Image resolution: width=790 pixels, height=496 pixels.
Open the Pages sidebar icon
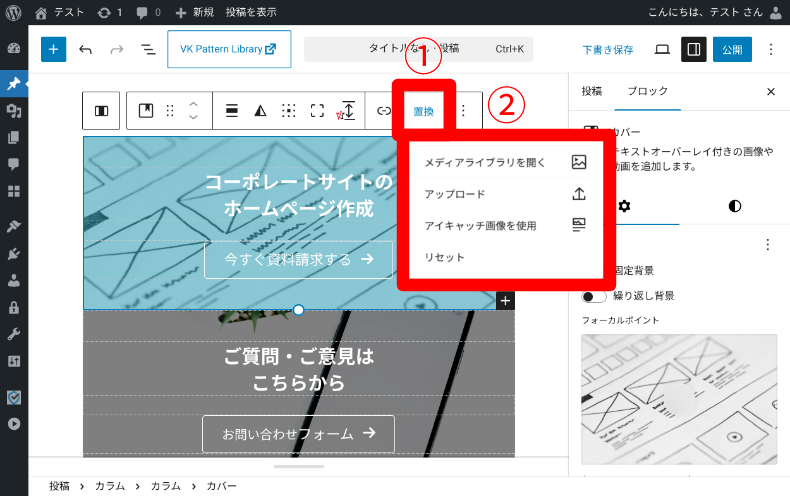(x=14, y=137)
